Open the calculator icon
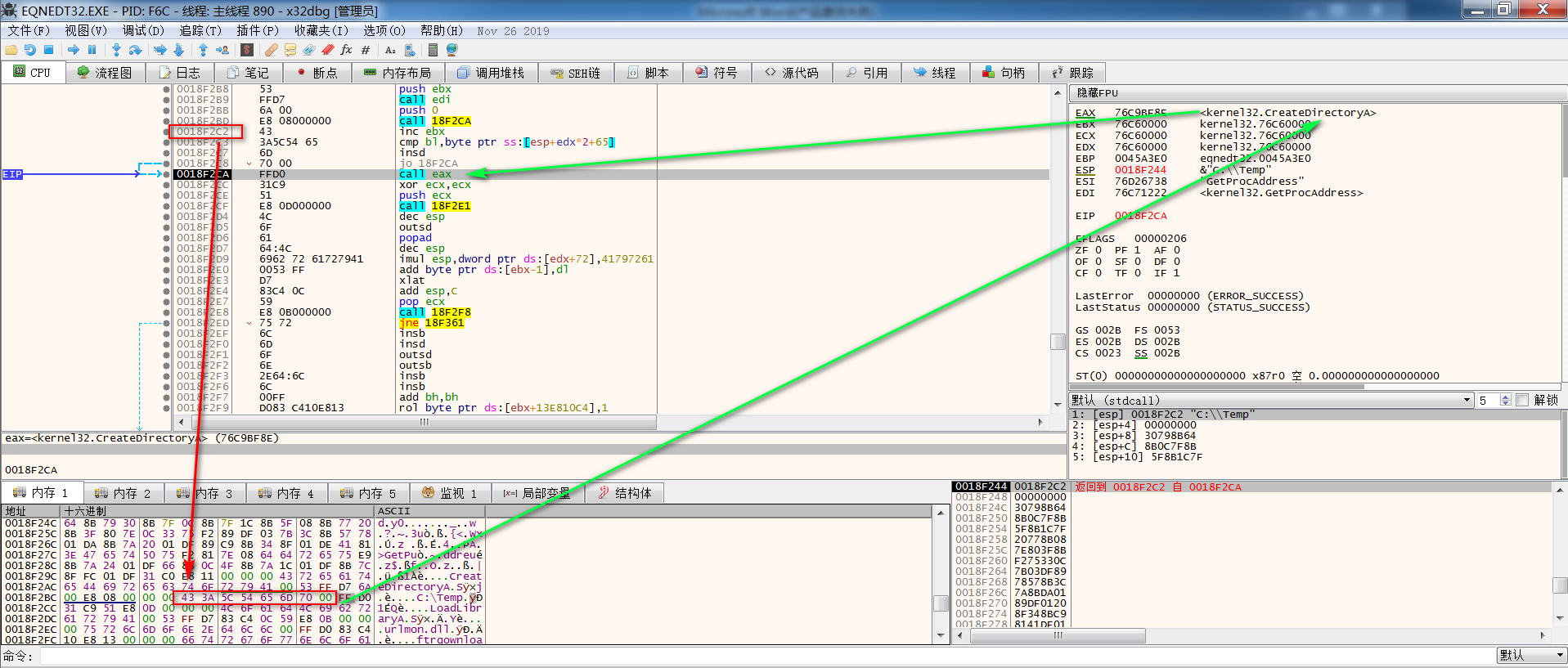This screenshot has height=668, width=1568. coord(433,50)
